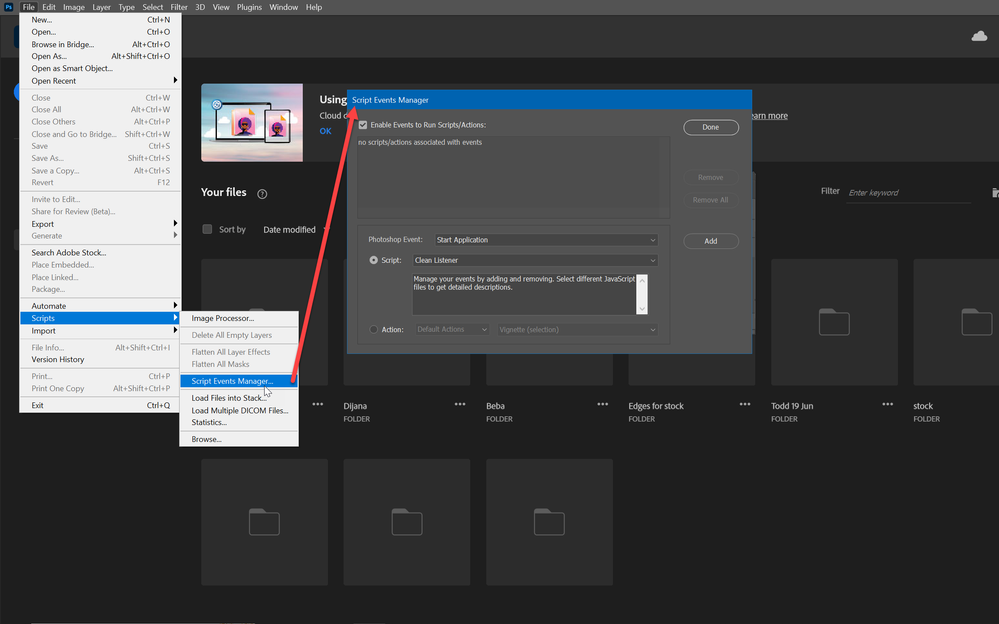The width and height of the screenshot is (999, 624).
Task: Click the Dijana folder name
Action: 356,406
